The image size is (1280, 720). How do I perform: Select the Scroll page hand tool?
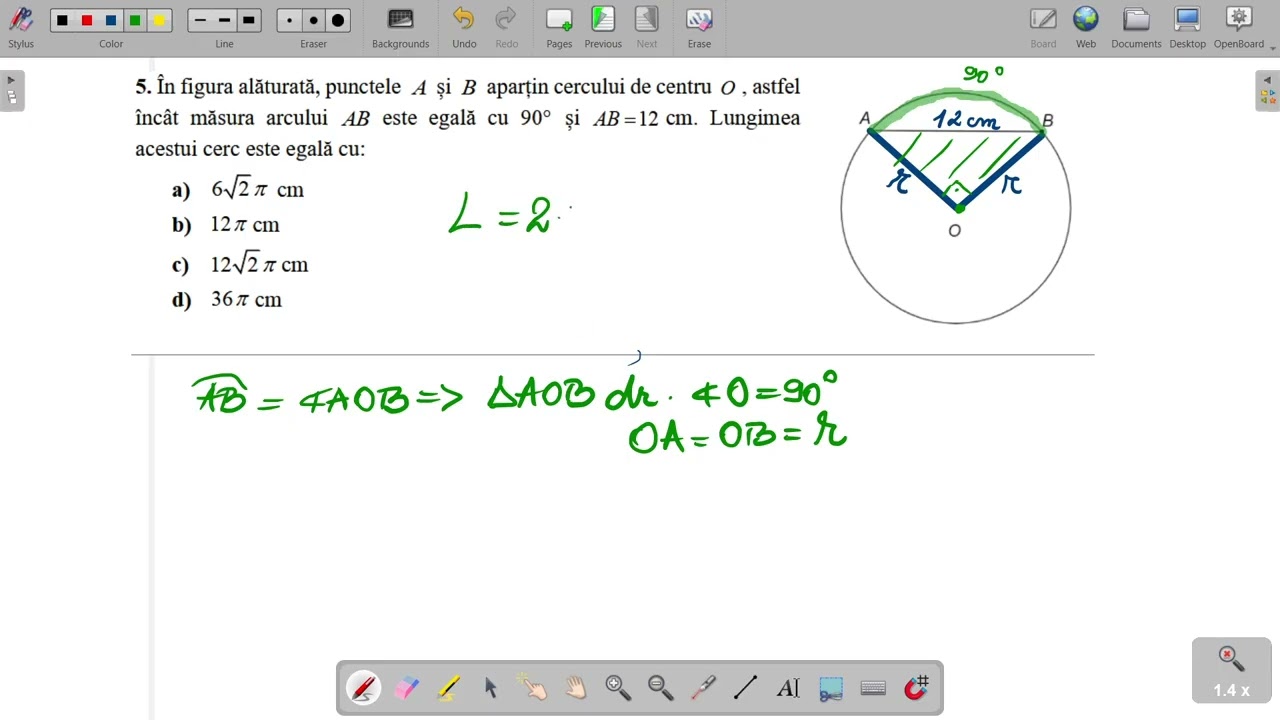coord(576,688)
